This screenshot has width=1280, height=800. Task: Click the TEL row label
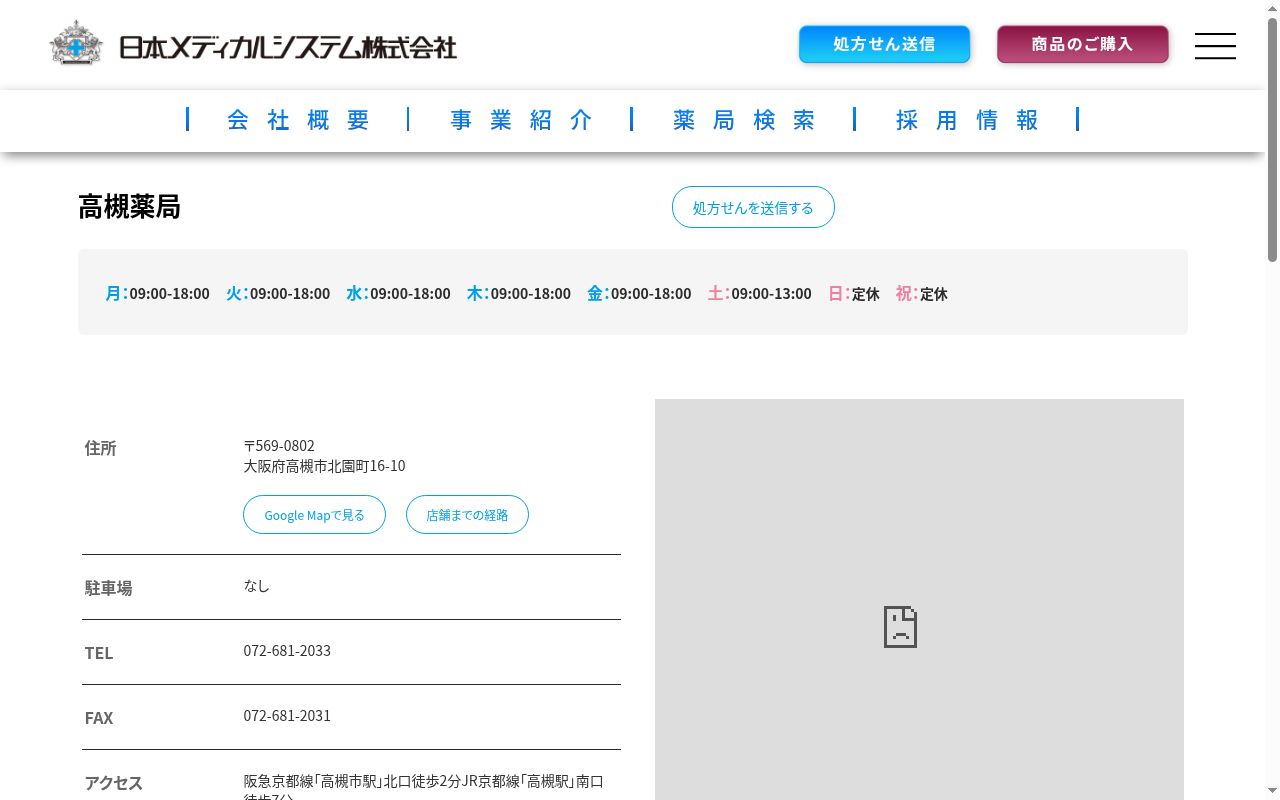99,653
